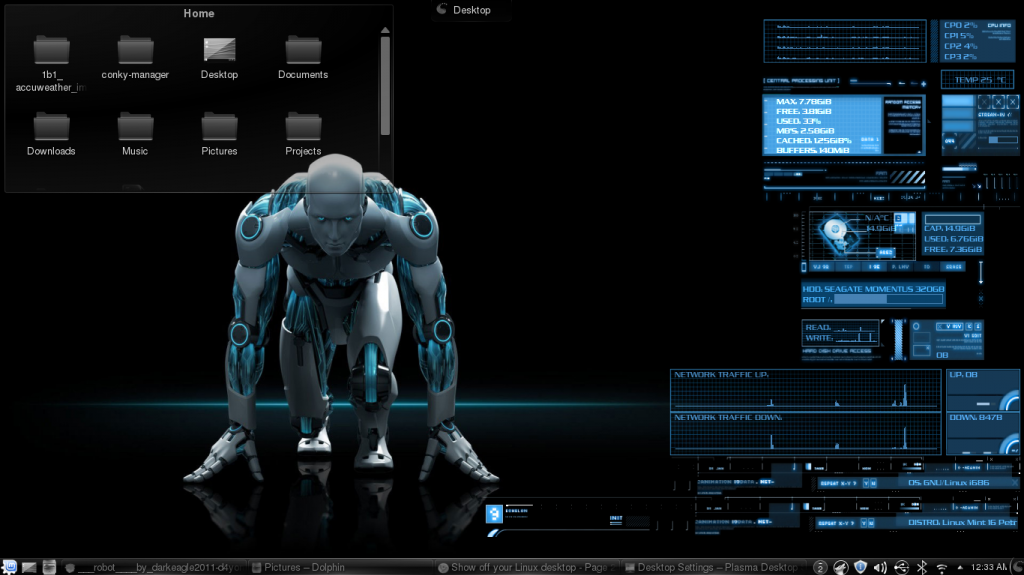The image size is (1024, 575).
Task: Open the 1b1_accuweather folder
Action: [x=52, y=63]
